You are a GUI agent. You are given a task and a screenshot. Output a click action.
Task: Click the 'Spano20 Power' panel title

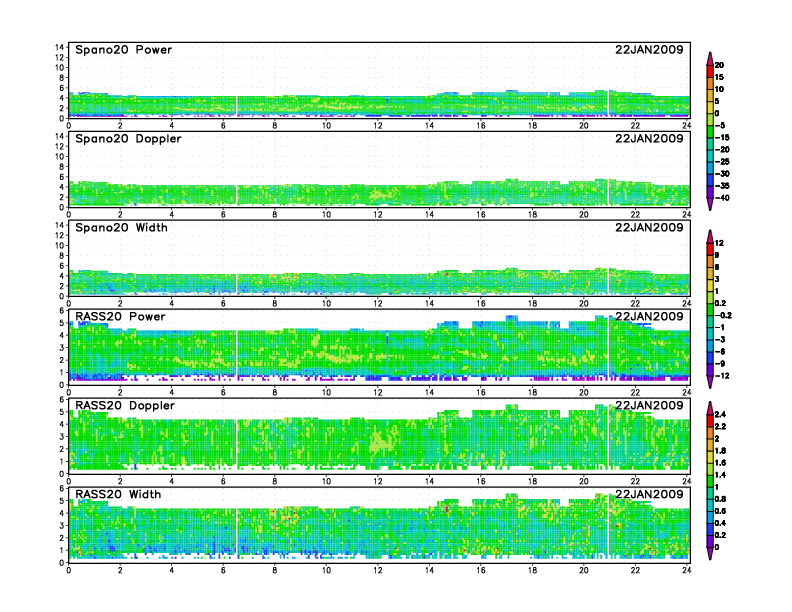point(123,49)
